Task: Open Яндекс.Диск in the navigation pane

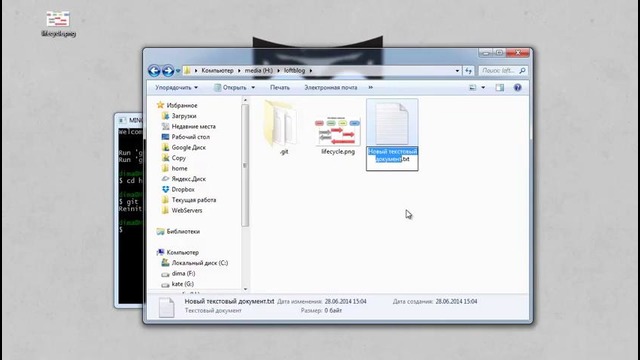Action: tap(188, 179)
